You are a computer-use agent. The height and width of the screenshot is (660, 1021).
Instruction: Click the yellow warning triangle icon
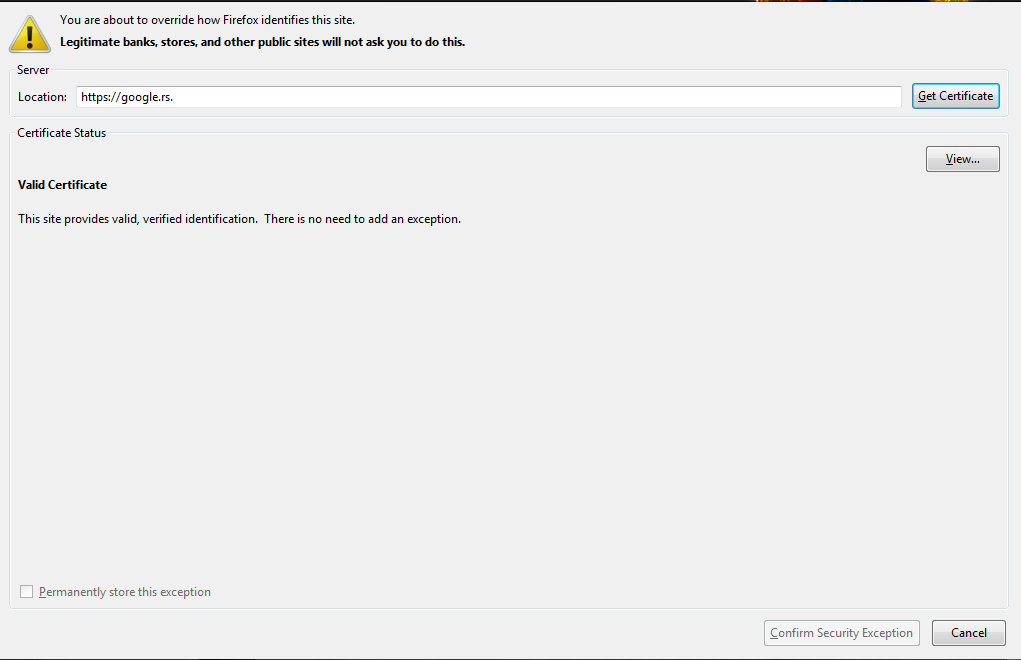(29, 33)
